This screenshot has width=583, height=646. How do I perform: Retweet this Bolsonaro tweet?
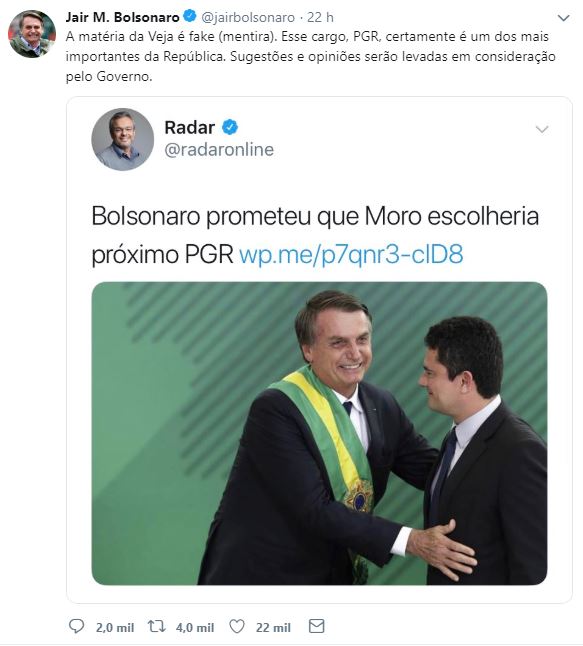(x=157, y=627)
